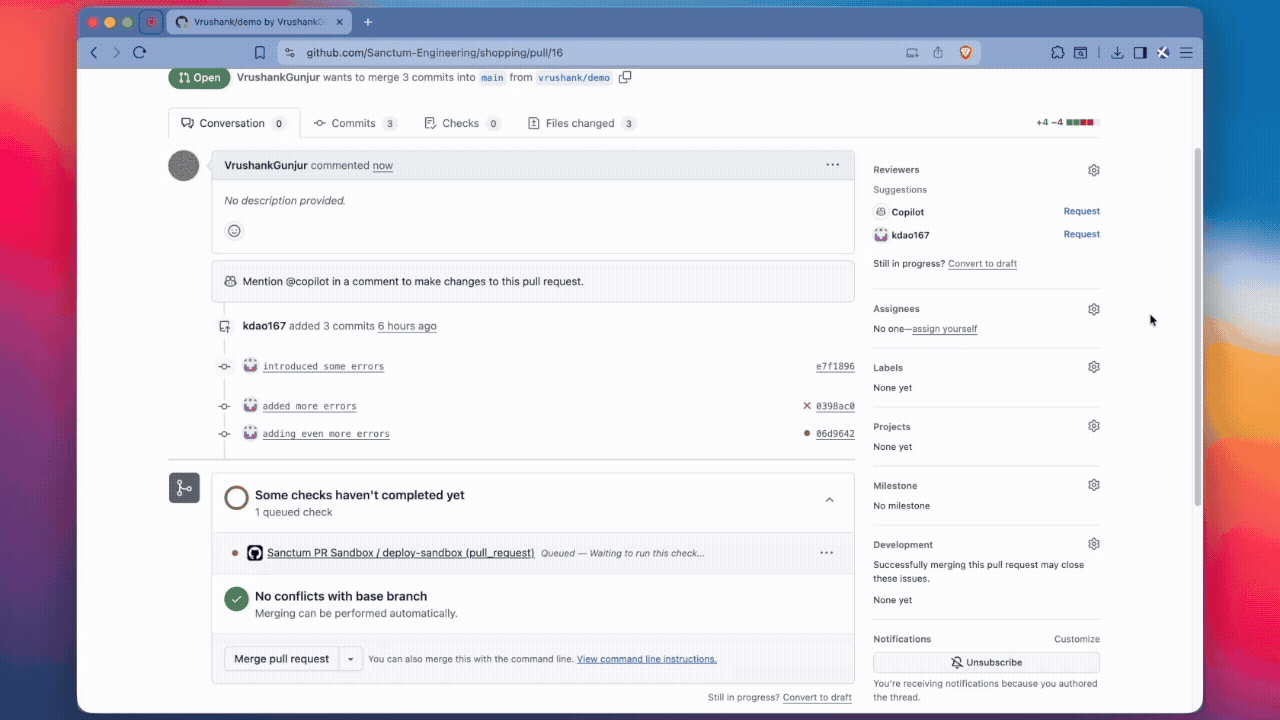Open the comment options ellipsis menu
1280x720 pixels.
pyautogui.click(x=832, y=165)
